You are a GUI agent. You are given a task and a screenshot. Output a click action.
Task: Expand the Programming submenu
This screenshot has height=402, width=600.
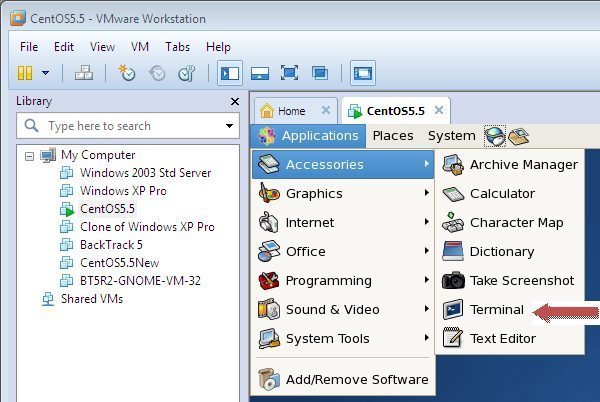(343, 281)
